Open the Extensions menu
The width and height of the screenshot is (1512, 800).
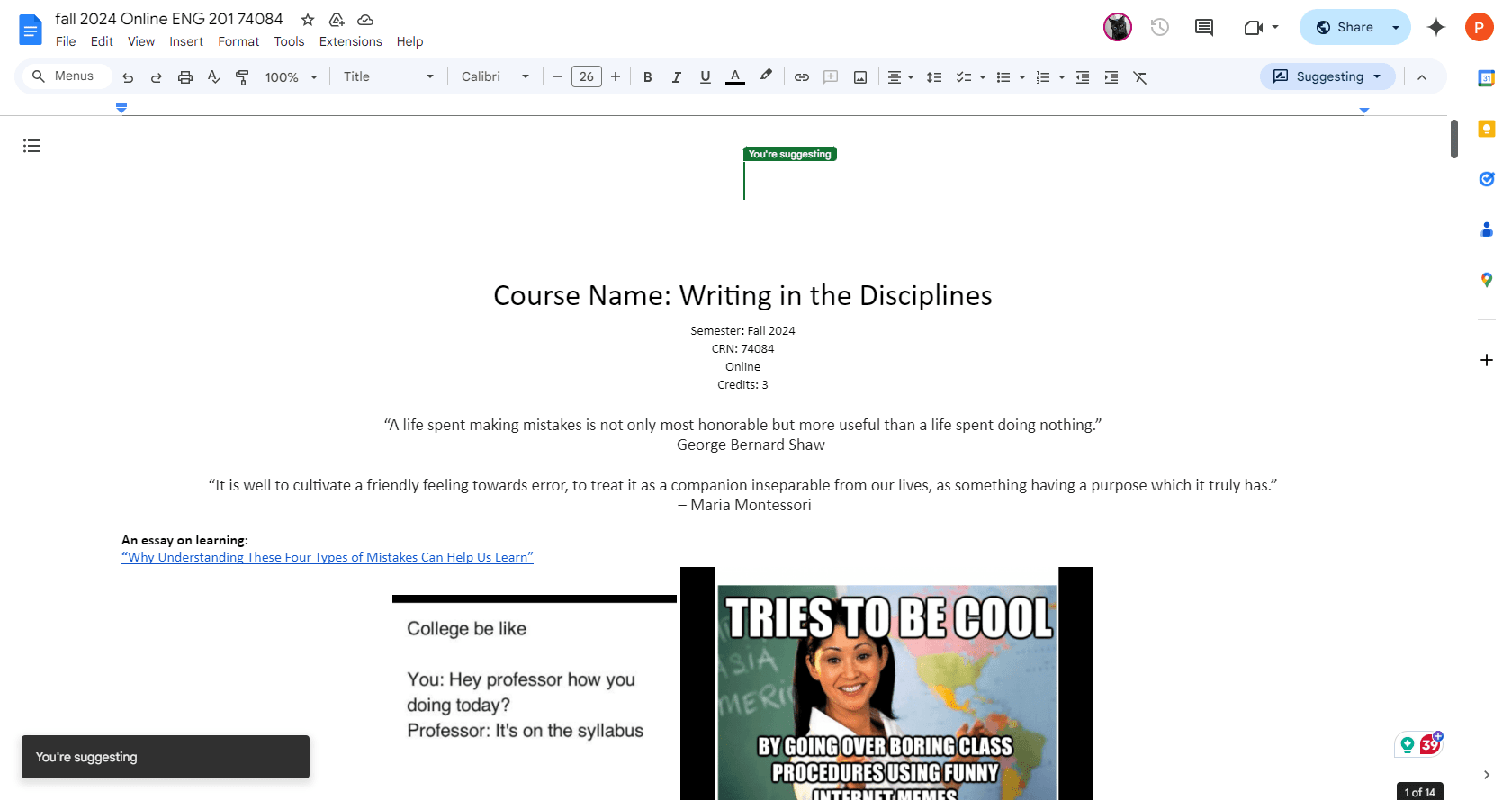coord(351,41)
